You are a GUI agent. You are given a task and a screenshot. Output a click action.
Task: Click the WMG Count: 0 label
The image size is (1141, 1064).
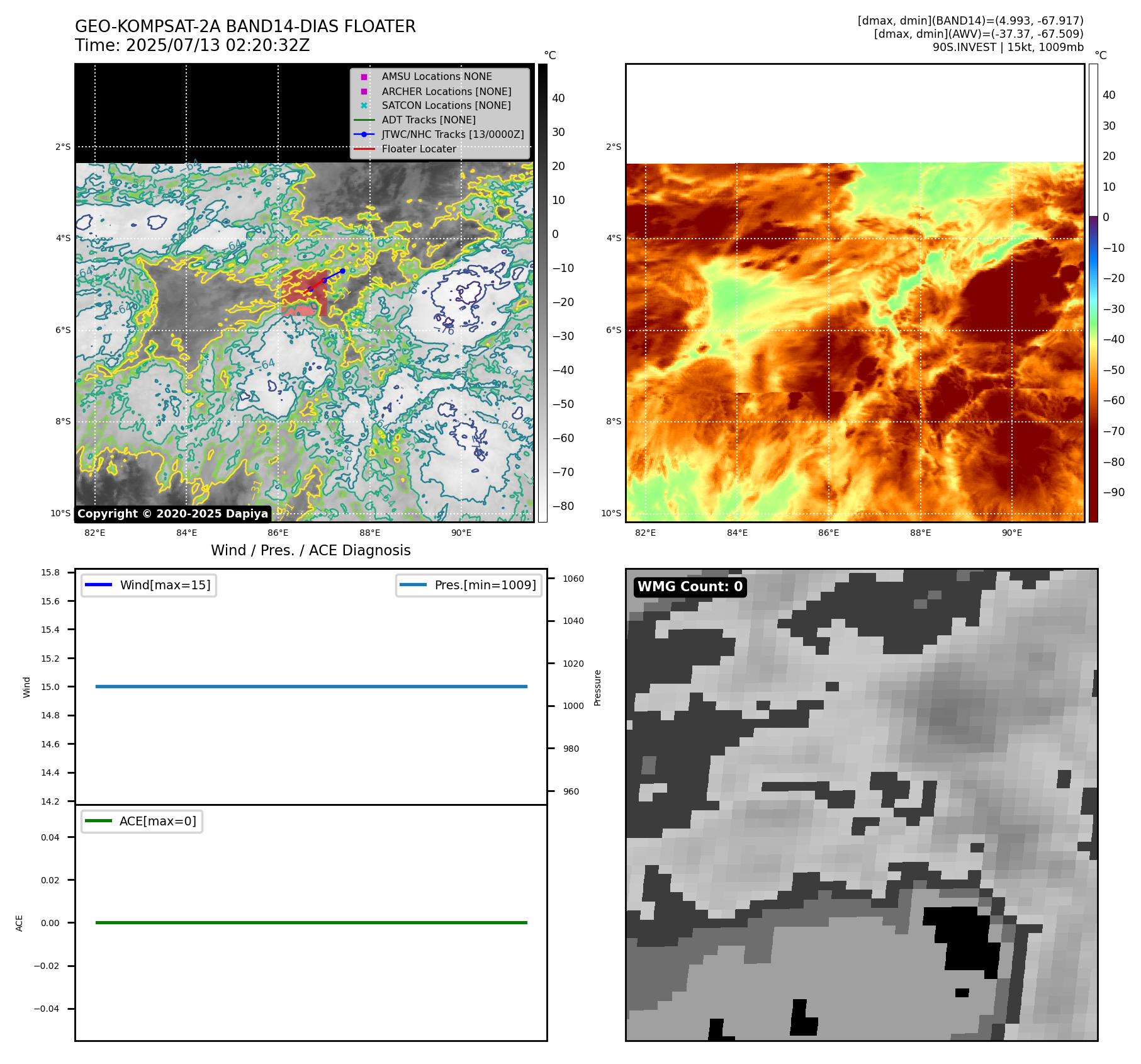690,587
